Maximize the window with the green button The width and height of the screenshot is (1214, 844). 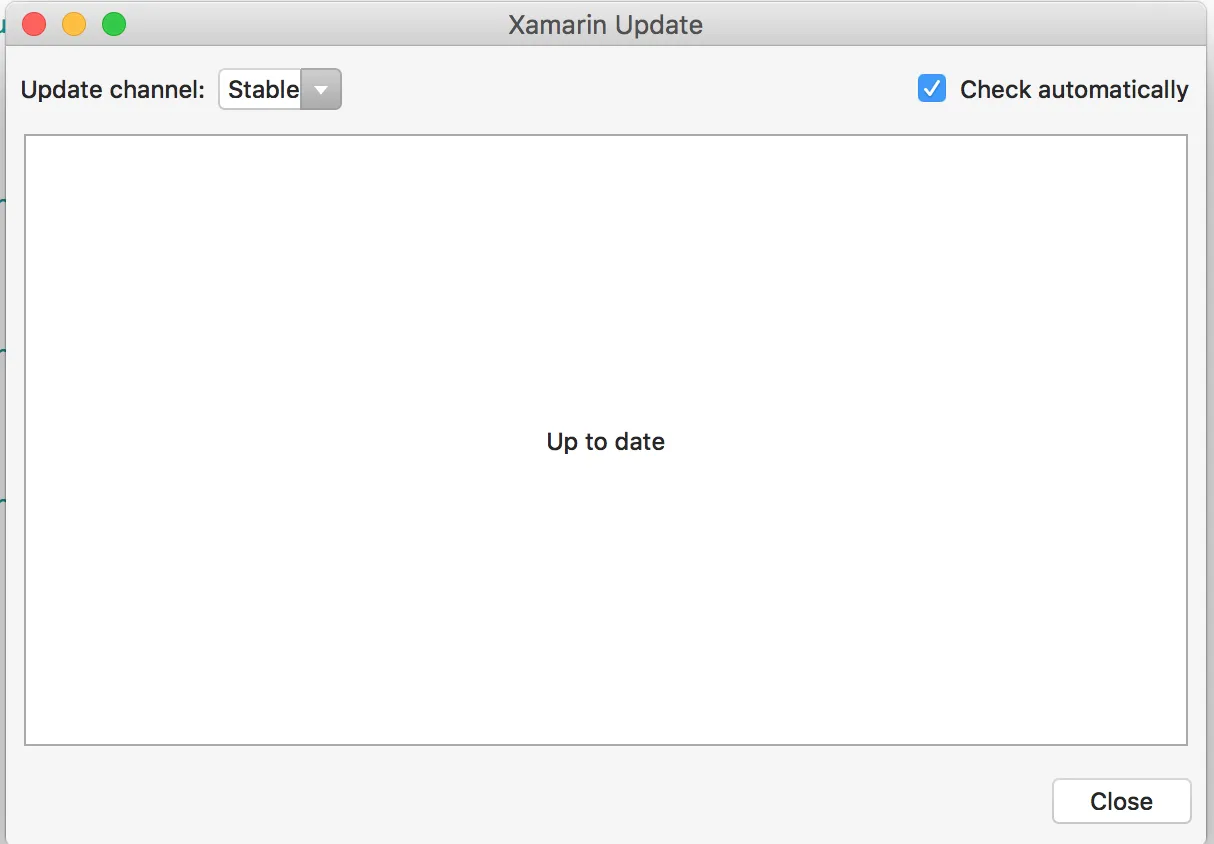pyautogui.click(x=114, y=24)
